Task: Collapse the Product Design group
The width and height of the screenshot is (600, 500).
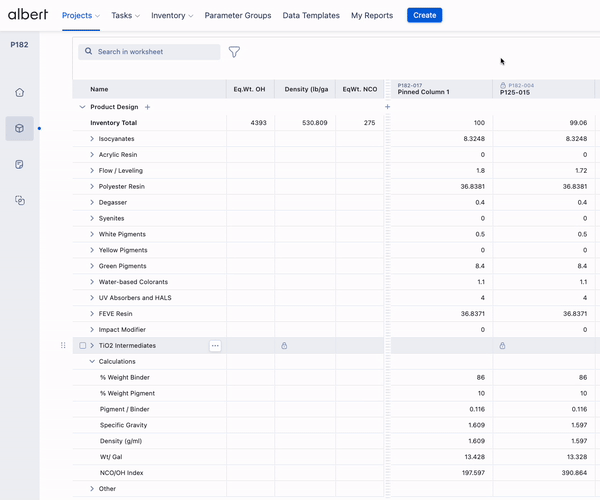Action: [82, 107]
